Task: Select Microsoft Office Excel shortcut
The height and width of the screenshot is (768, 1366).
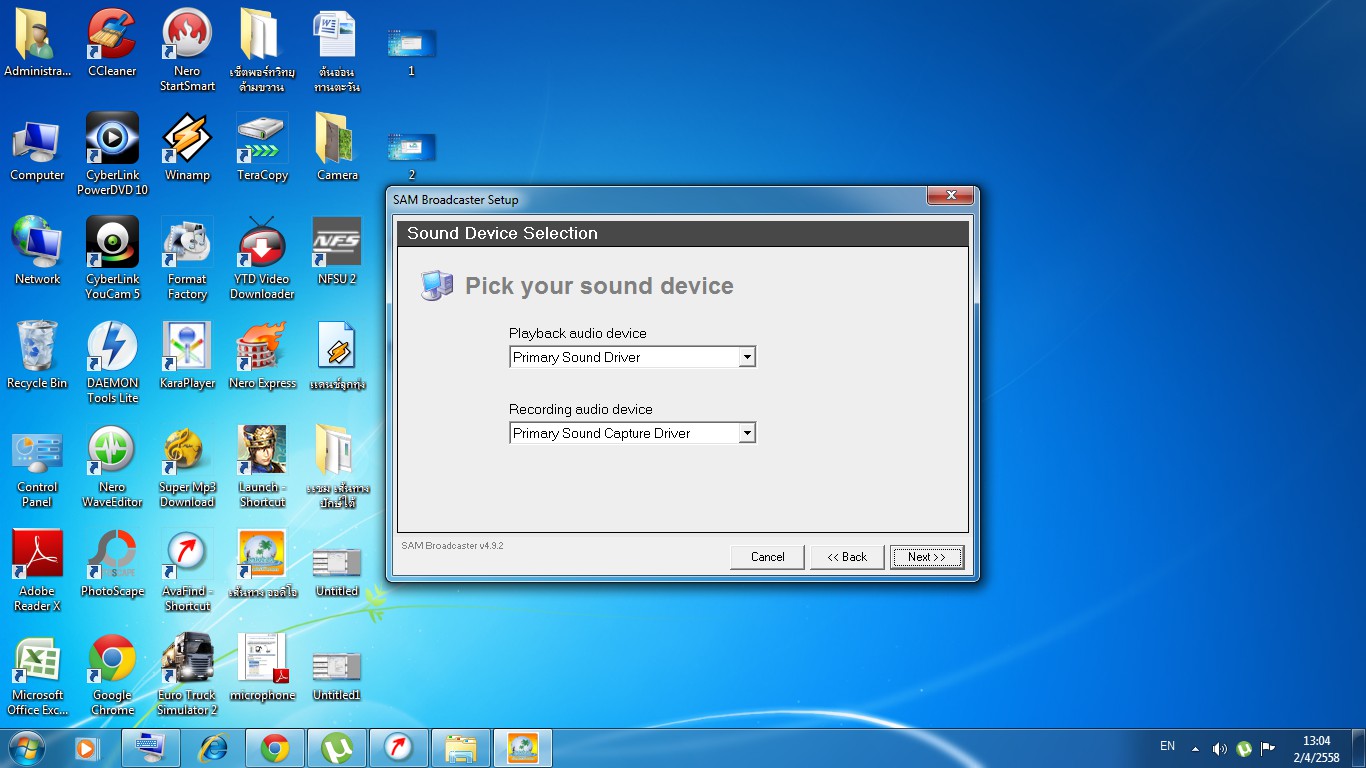Action: 37,674
